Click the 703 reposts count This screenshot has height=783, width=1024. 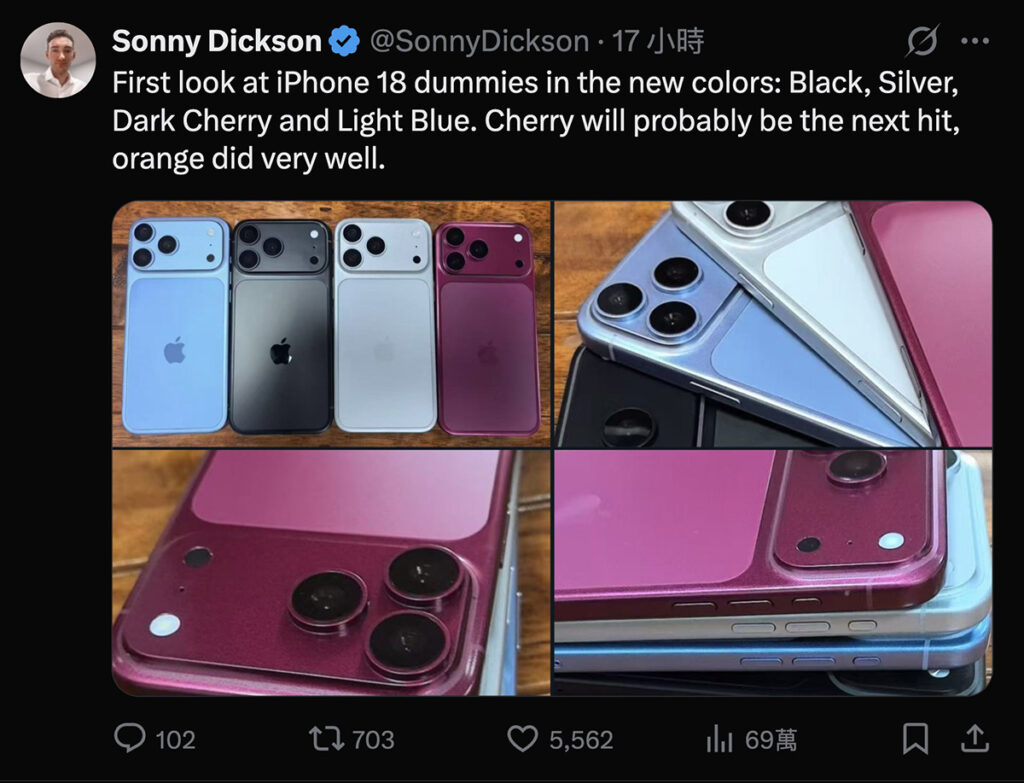coord(374,740)
